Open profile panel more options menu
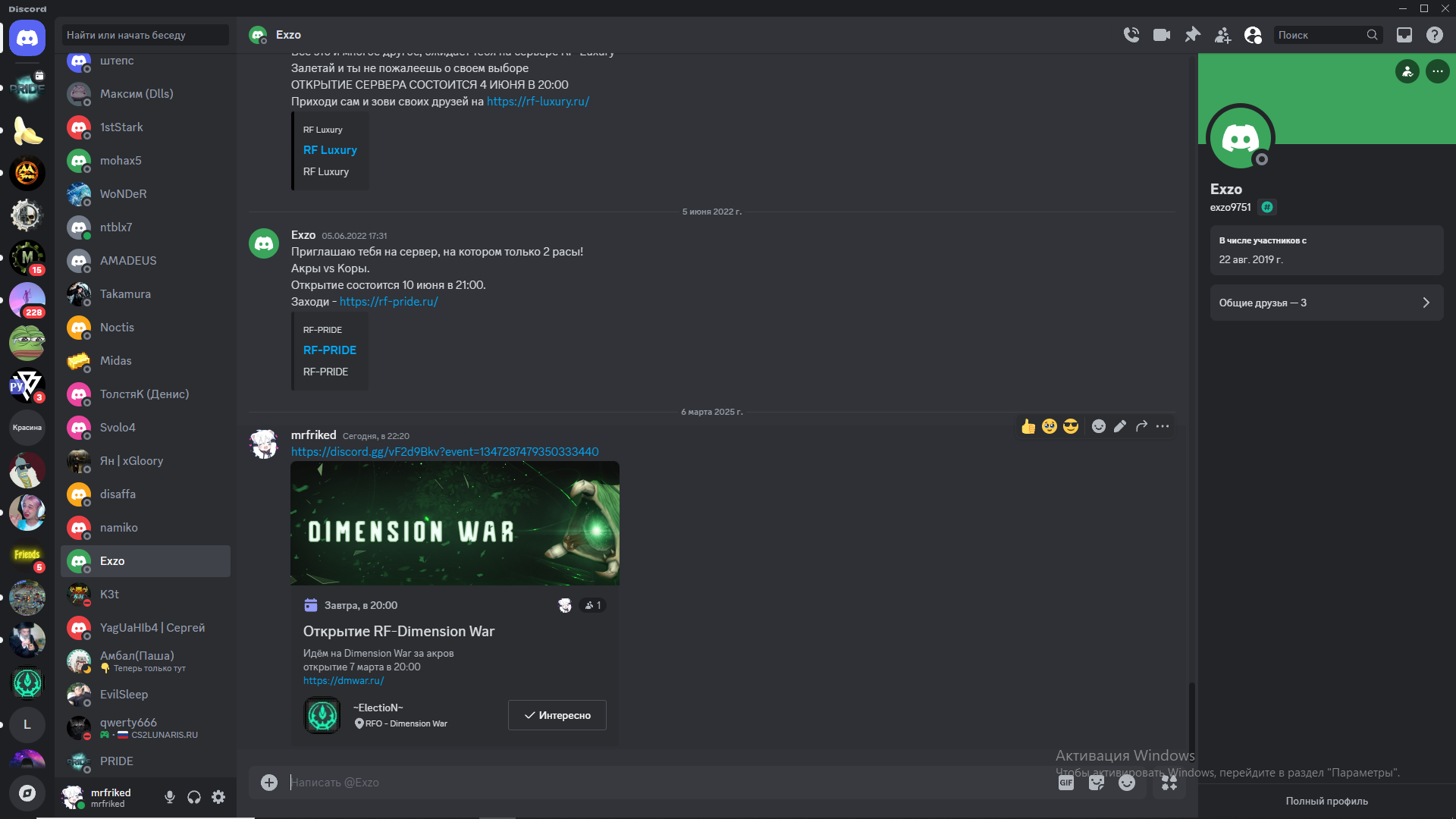The height and width of the screenshot is (819, 1456). point(1438,71)
